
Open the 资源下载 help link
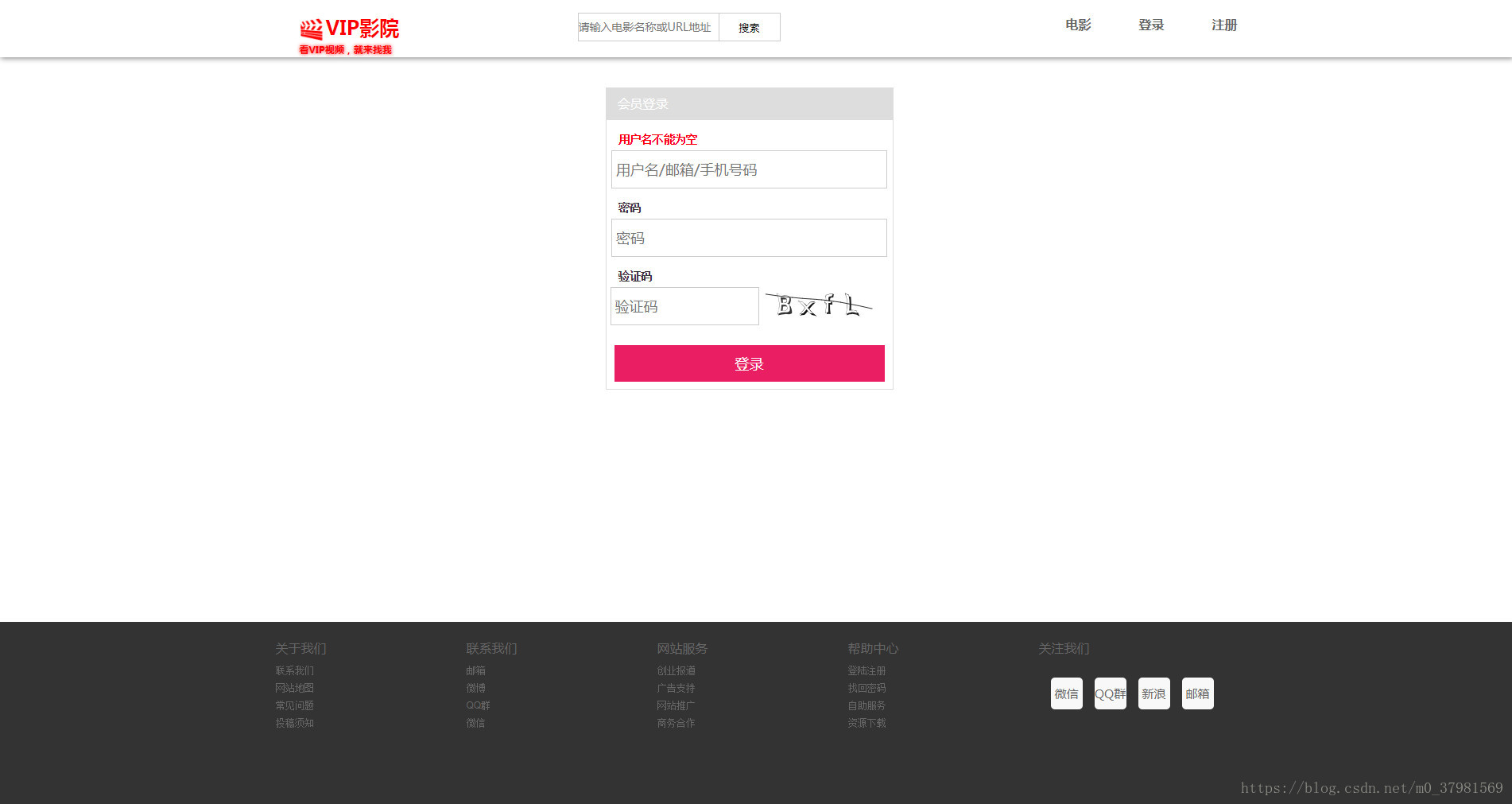(x=866, y=723)
